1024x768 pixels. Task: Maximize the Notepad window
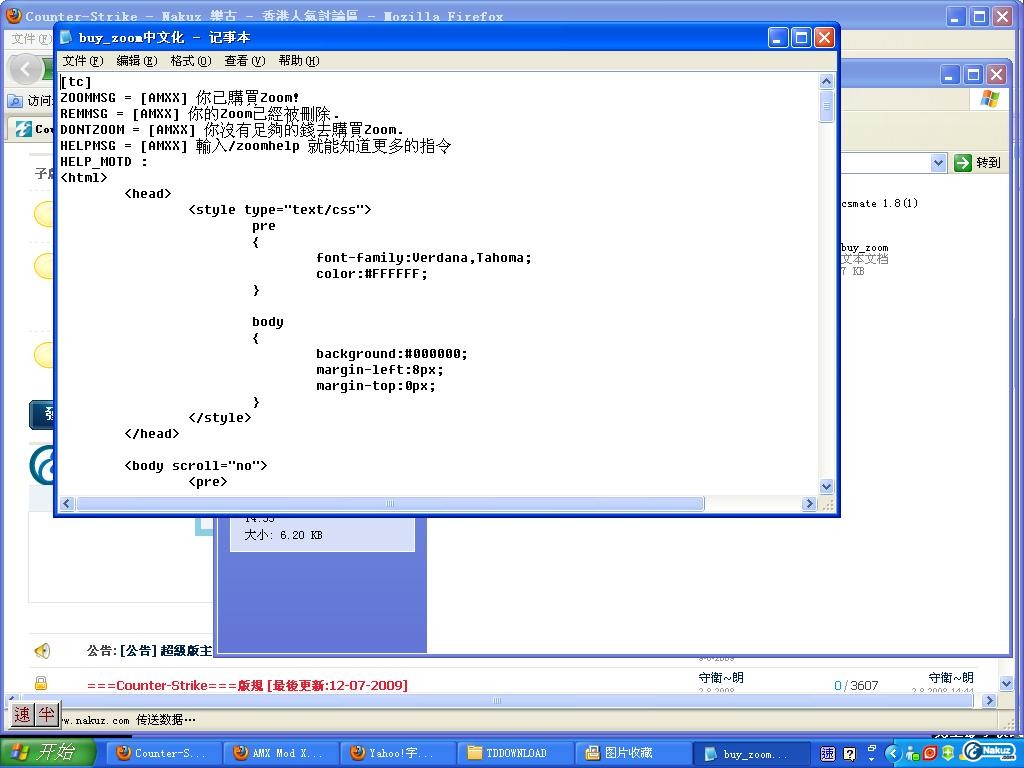tap(801, 38)
